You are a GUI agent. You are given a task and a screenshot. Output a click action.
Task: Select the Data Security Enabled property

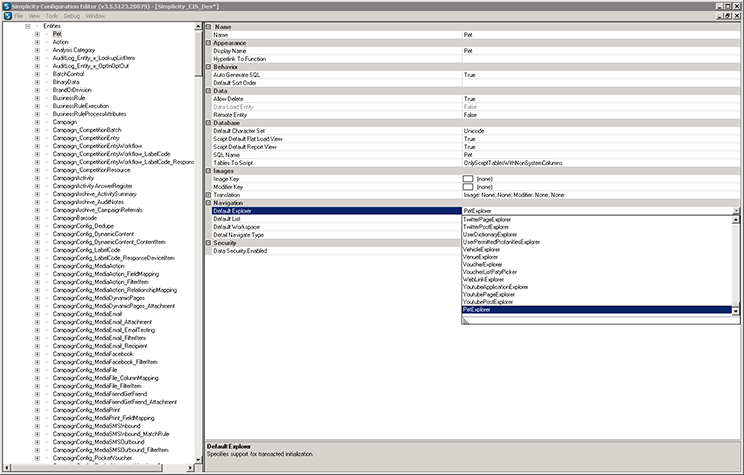click(x=336, y=251)
